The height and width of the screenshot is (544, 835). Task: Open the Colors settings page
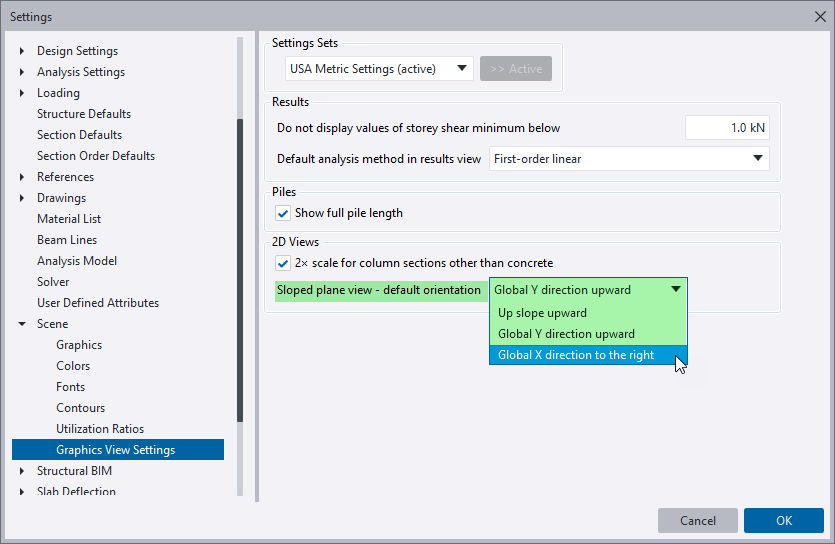click(x=73, y=366)
